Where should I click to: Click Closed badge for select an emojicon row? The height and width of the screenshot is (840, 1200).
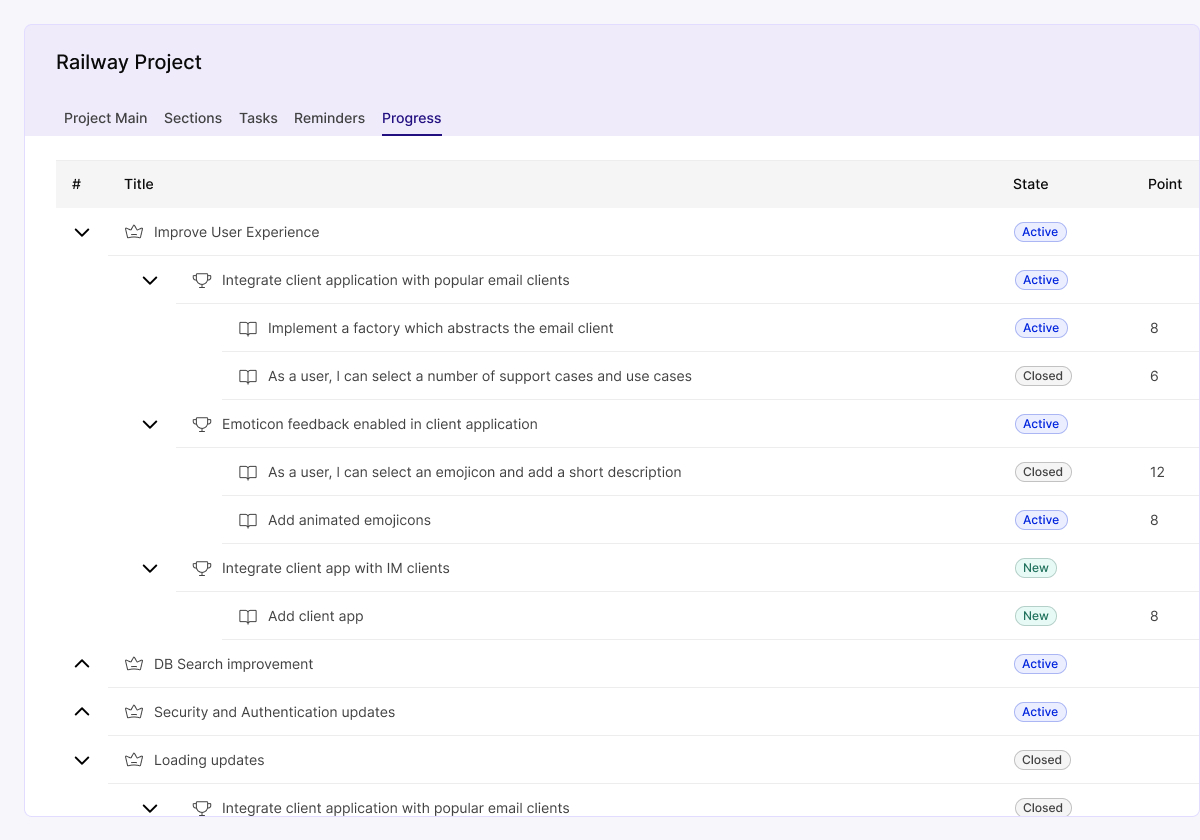pos(1043,472)
